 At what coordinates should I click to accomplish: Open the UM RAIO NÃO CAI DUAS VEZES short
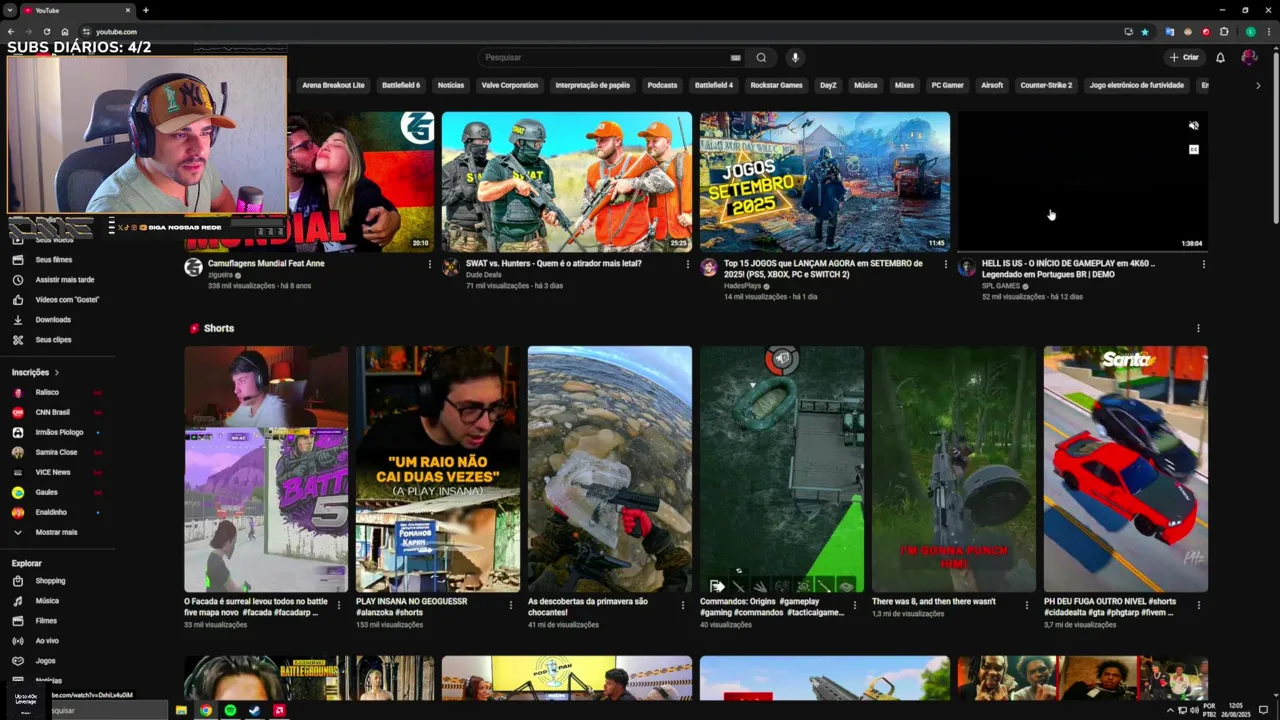click(x=438, y=469)
